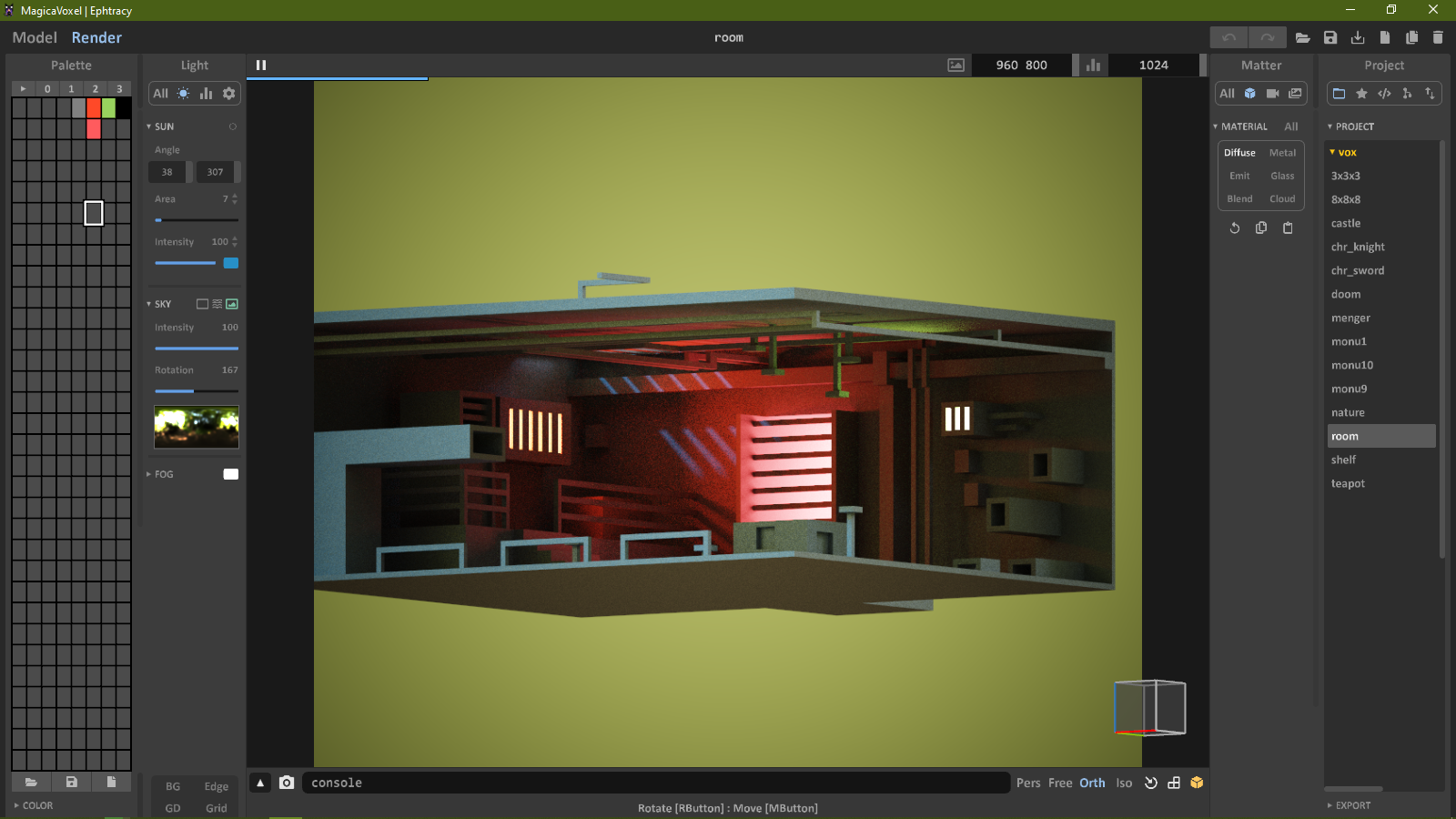The image size is (1456, 819).
Task: Open palette file with the palette folder icon
Action: (31, 782)
